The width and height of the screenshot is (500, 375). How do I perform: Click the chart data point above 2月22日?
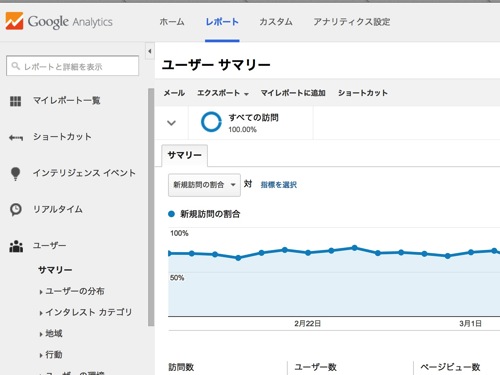point(308,253)
